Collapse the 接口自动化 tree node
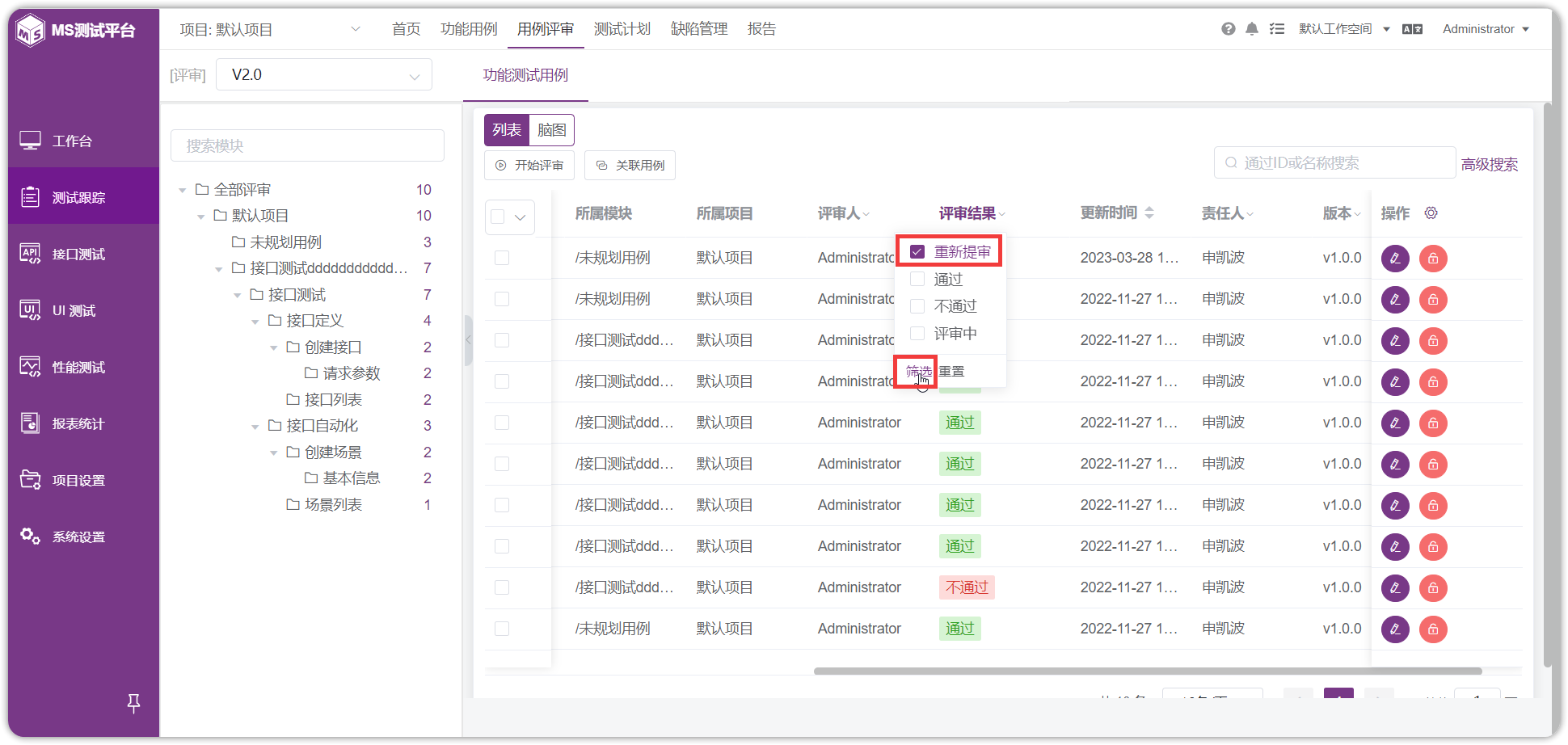1568x745 pixels. point(255,426)
